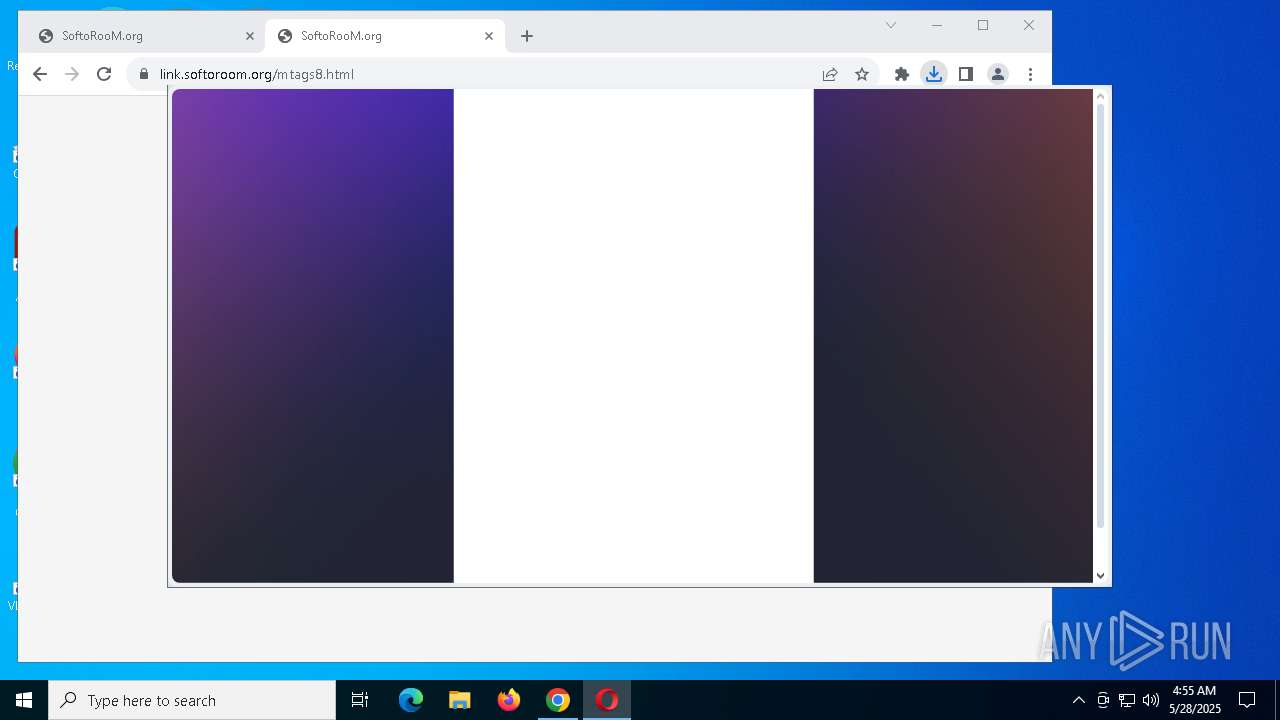Screen dimensions: 1280x720
Task: Minimize the Chrome window
Action: pos(937,25)
